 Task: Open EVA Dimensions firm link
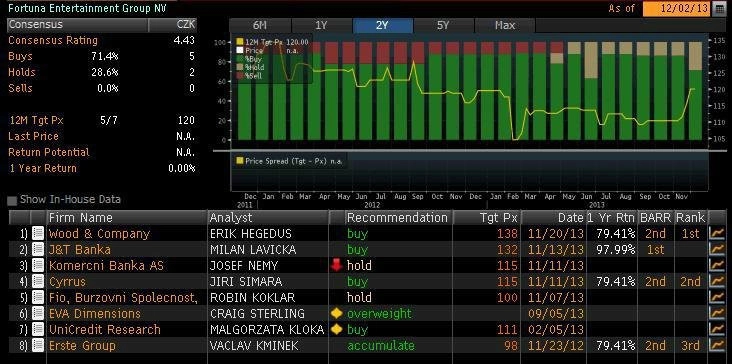pyautogui.click(x=95, y=314)
